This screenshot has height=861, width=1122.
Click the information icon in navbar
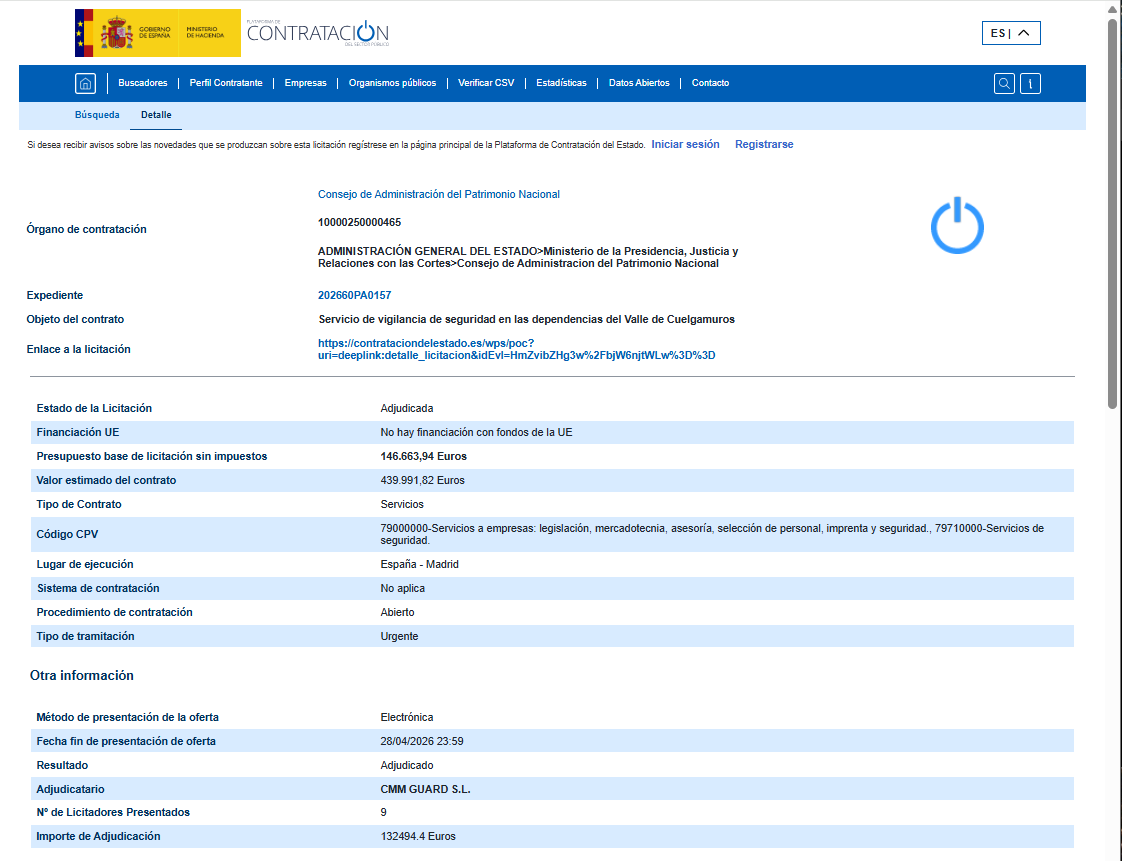[x=1030, y=84]
